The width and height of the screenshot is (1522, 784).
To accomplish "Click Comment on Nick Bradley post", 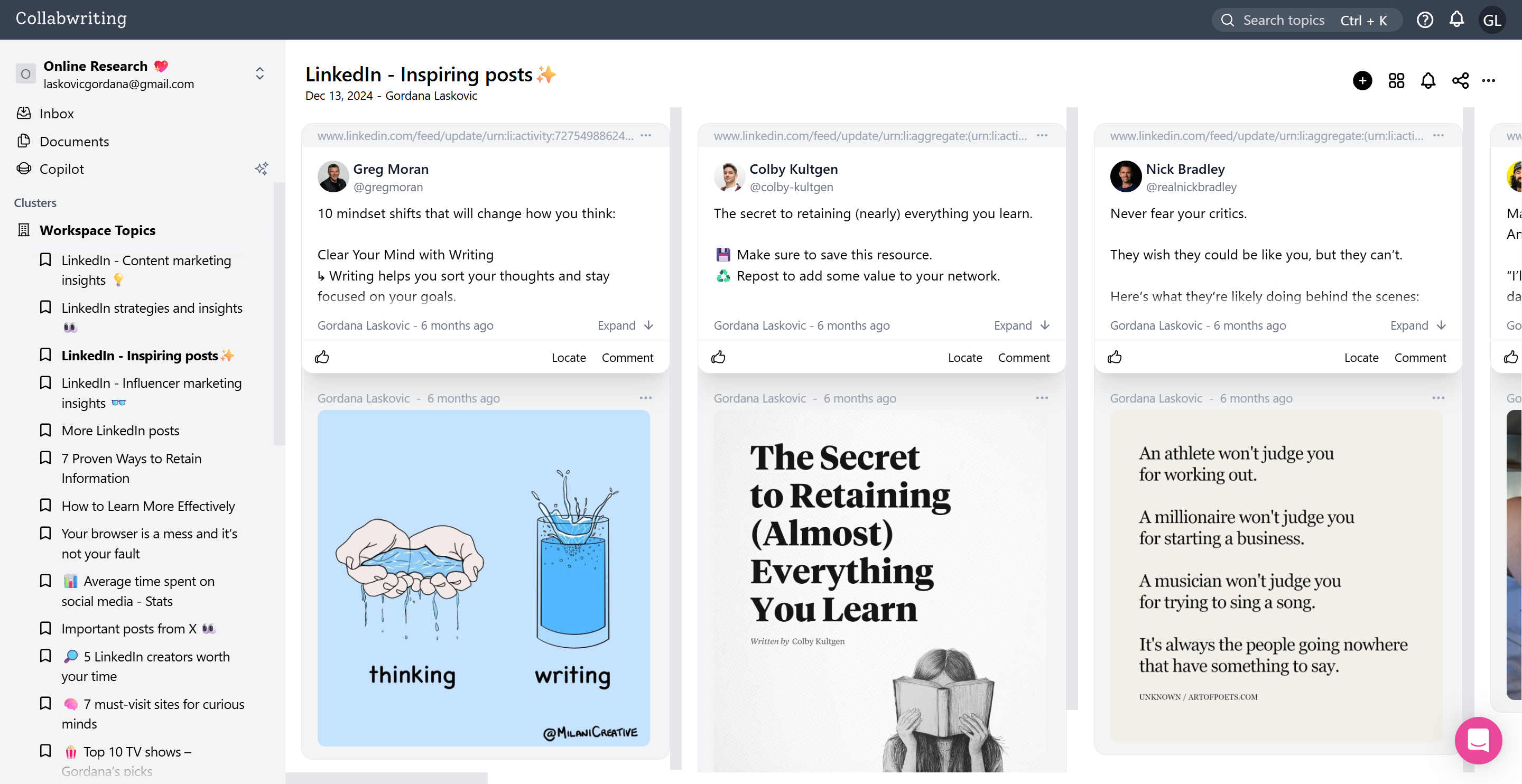I will (1421, 358).
